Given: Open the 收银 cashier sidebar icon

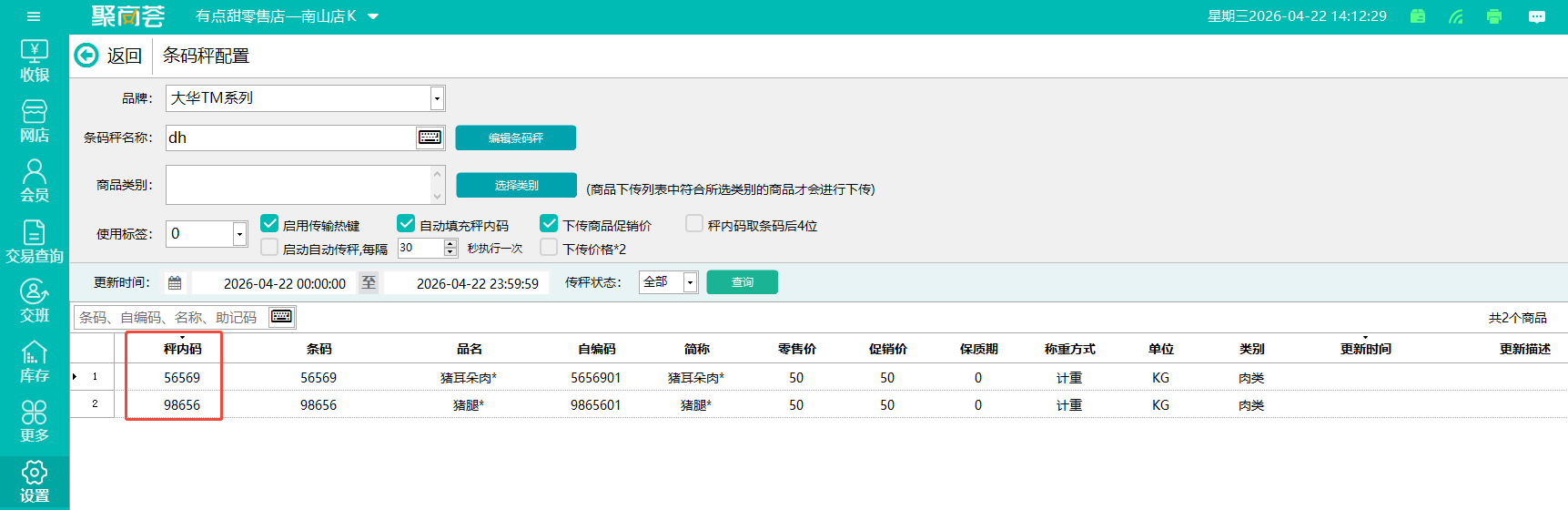Looking at the screenshot, I should (35, 60).
